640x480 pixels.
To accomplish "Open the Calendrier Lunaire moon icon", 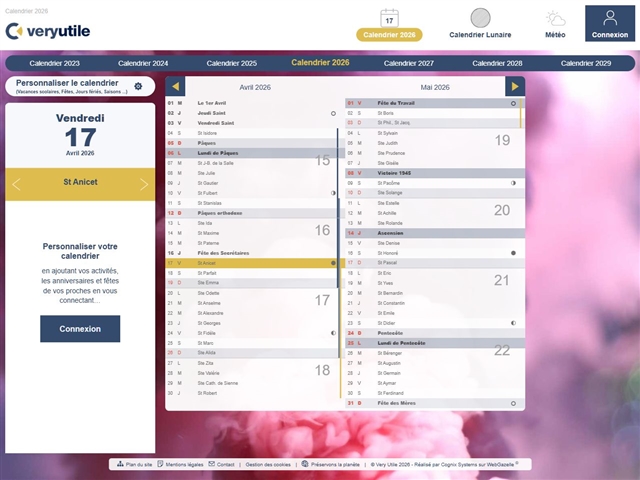I will 480,18.
